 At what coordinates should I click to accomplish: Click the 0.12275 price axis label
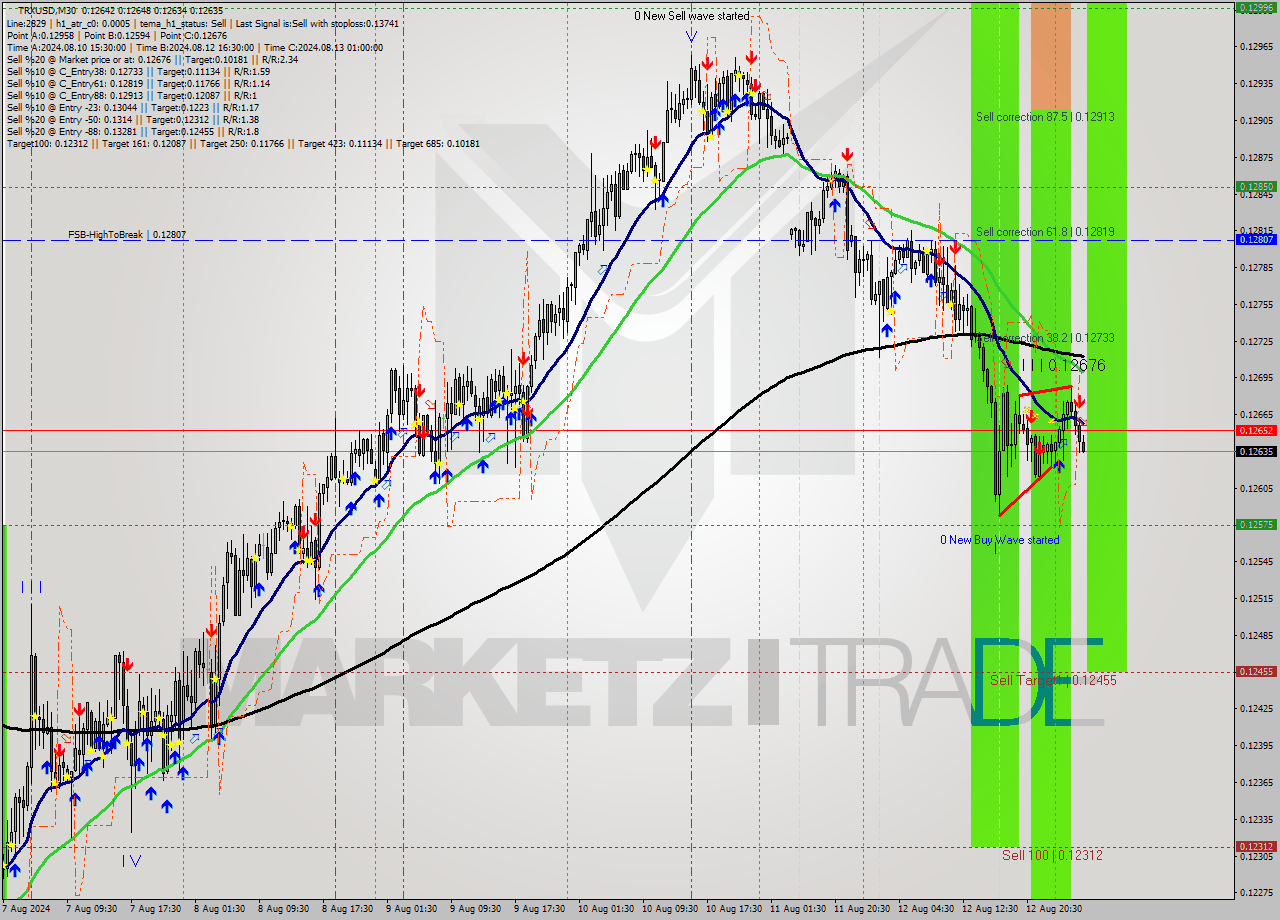pyautogui.click(x=1256, y=893)
